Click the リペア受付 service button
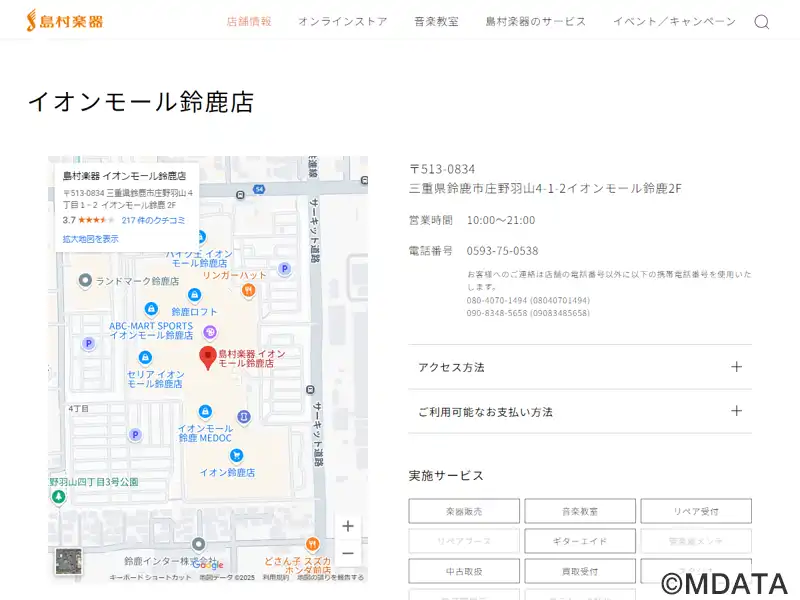 click(x=696, y=511)
